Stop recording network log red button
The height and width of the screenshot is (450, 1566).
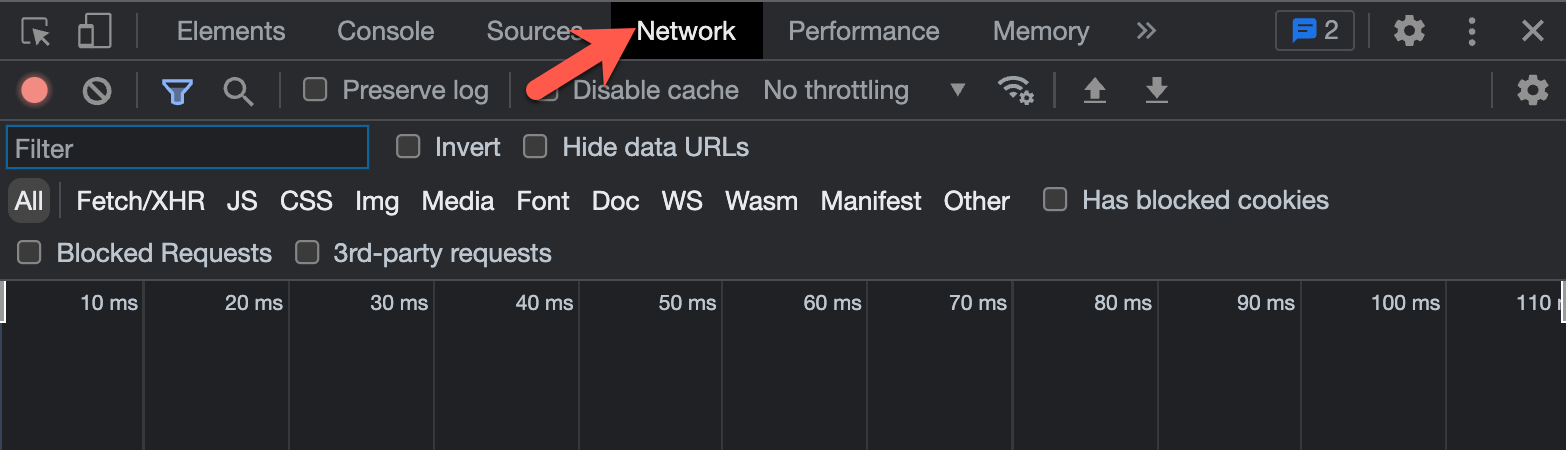coord(34,91)
